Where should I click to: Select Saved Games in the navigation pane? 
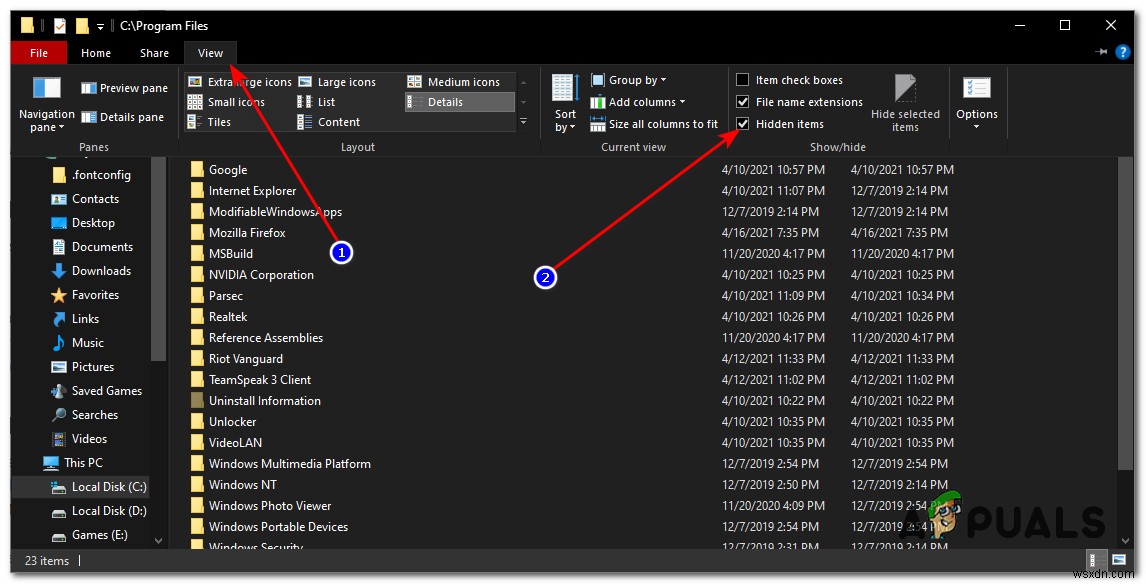click(96, 391)
